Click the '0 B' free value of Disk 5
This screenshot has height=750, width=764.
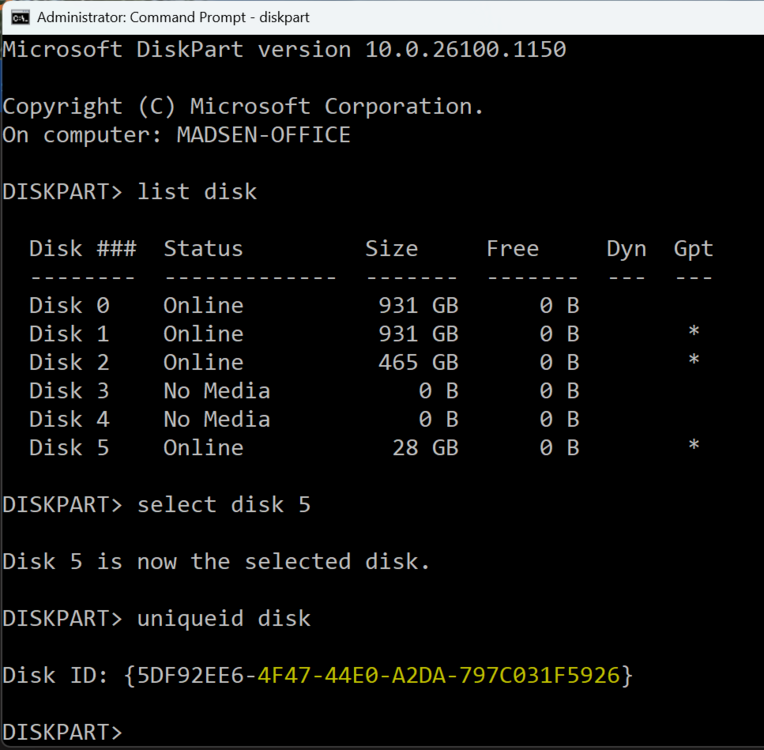coord(559,447)
